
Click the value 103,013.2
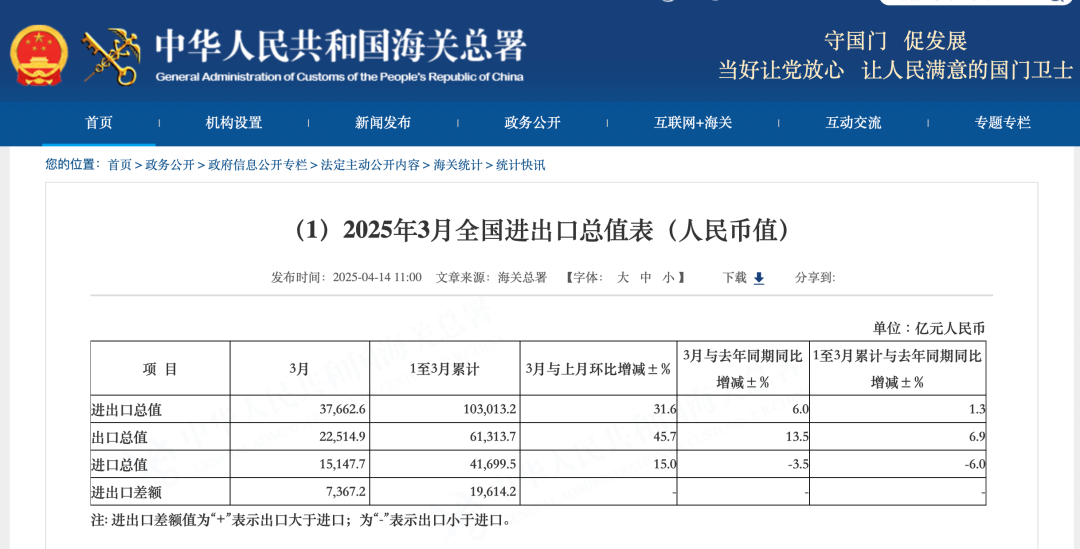[x=490, y=409]
